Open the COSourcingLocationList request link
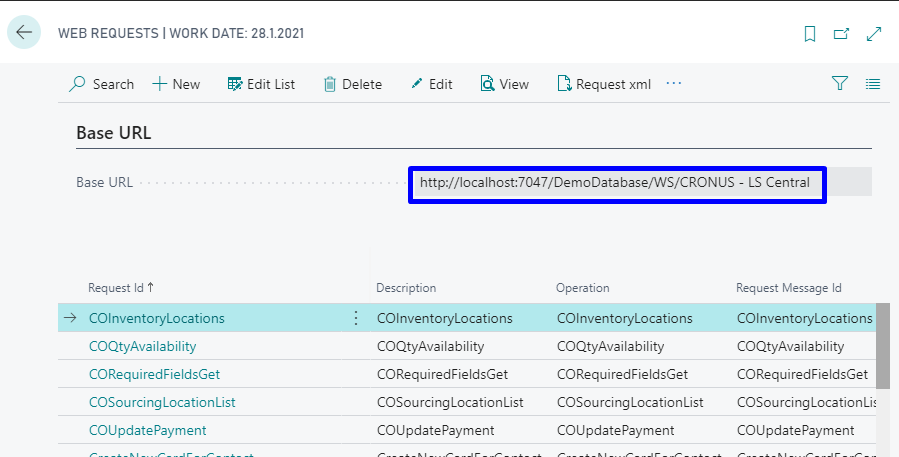This screenshot has height=457, width=899. click(162, 402)
